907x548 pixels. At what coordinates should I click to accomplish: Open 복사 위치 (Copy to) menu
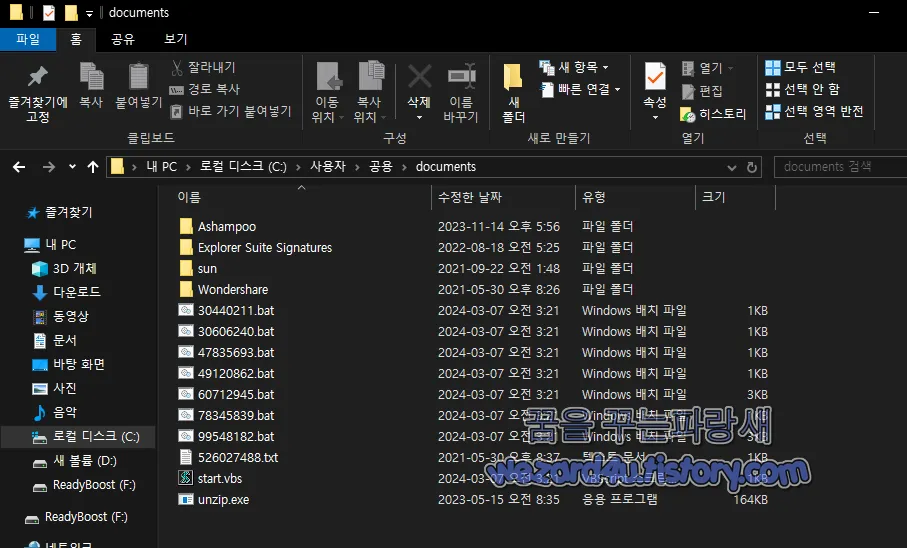pos(370,93)
